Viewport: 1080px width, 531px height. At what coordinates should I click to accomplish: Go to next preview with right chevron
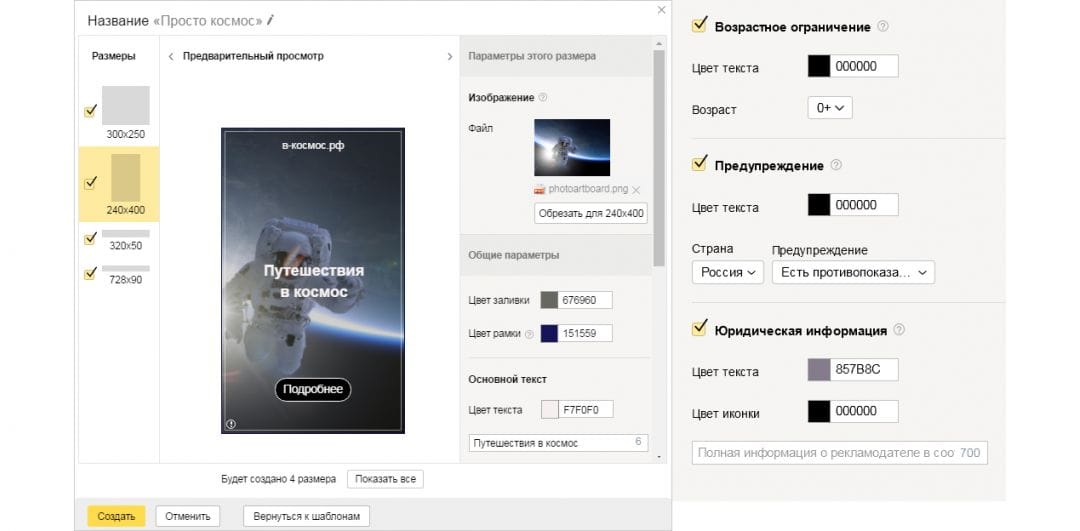point(450,56)
